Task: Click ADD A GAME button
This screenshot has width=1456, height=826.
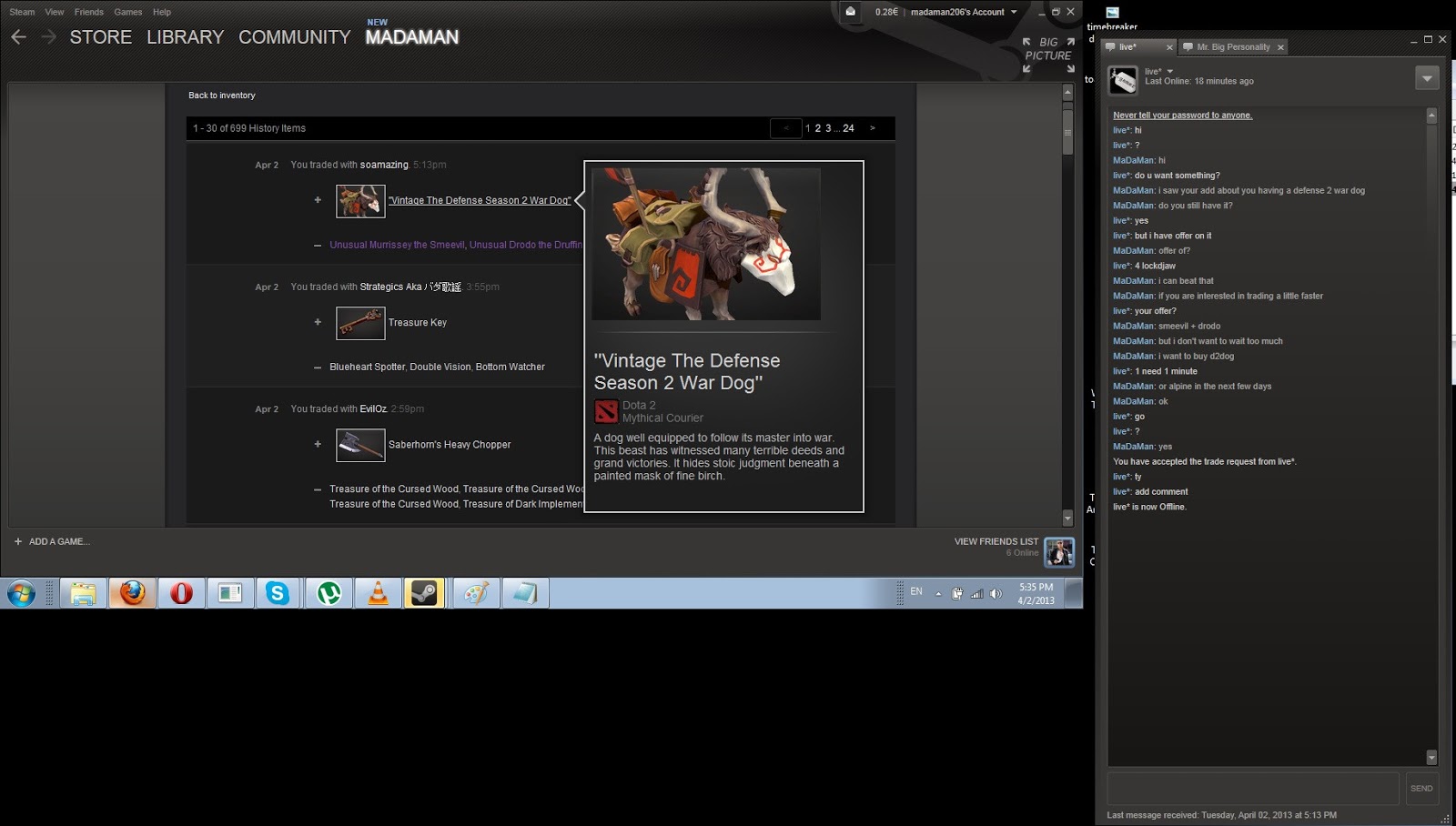Action: tap(52, 541)
